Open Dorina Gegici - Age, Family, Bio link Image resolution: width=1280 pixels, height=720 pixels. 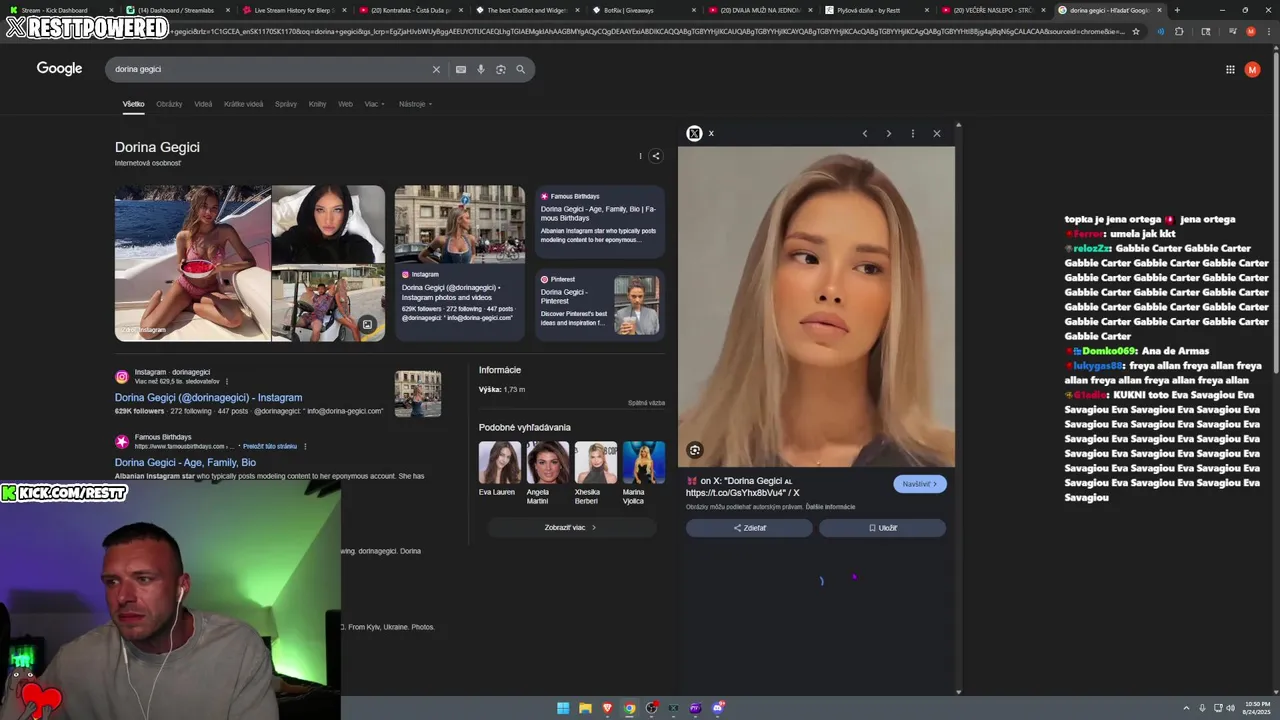tap(185, 463)
